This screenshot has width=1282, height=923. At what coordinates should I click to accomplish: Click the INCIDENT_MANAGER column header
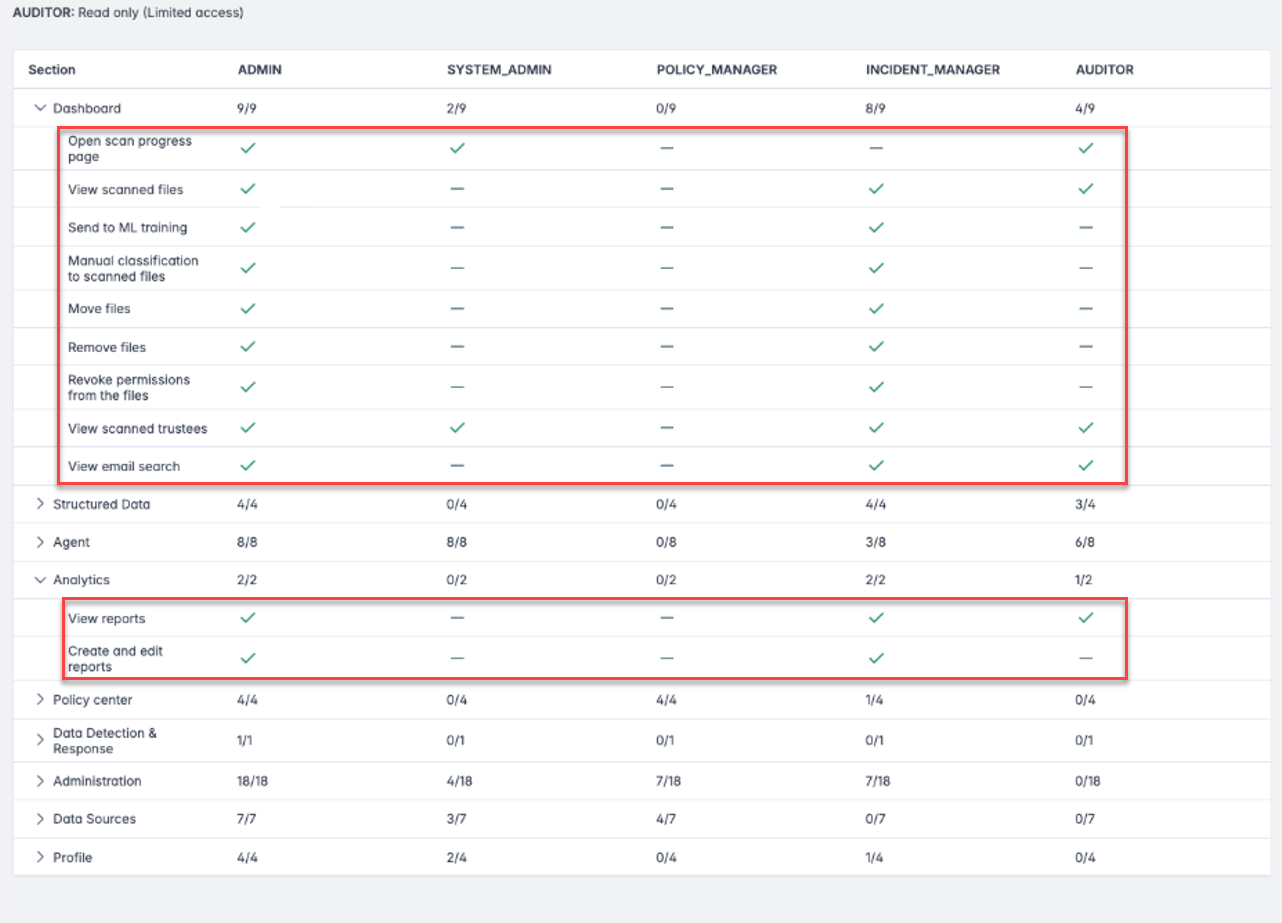coord(932,70)
